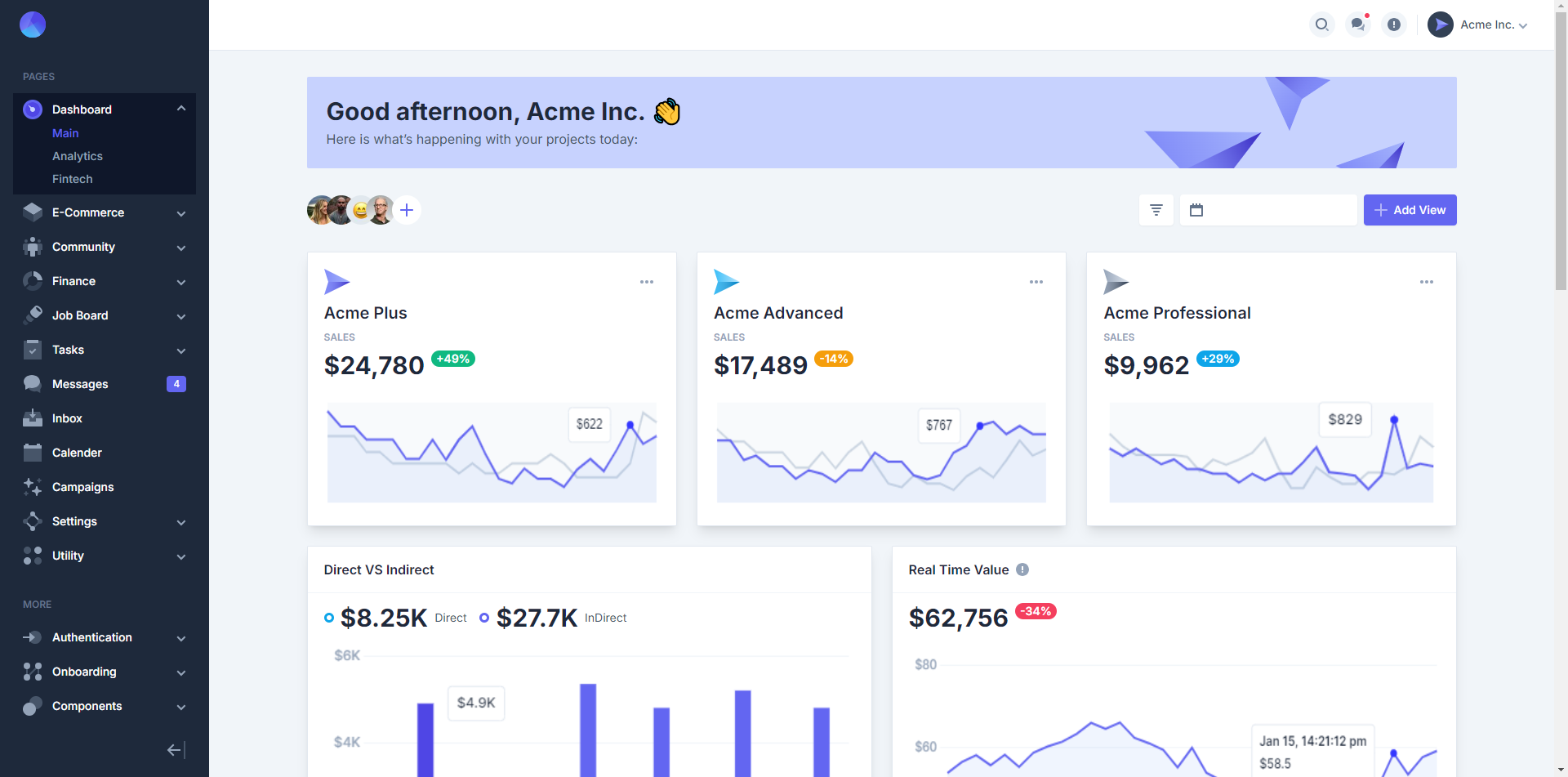Expand the Authentication chevron
This screenshot has height=777, width=1568.
[x=181, y=638]
